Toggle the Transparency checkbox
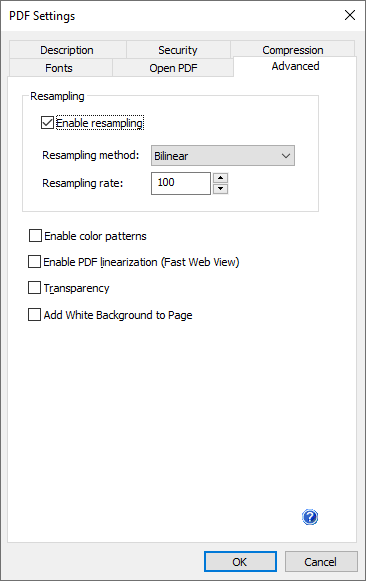 tap(34, 288)
